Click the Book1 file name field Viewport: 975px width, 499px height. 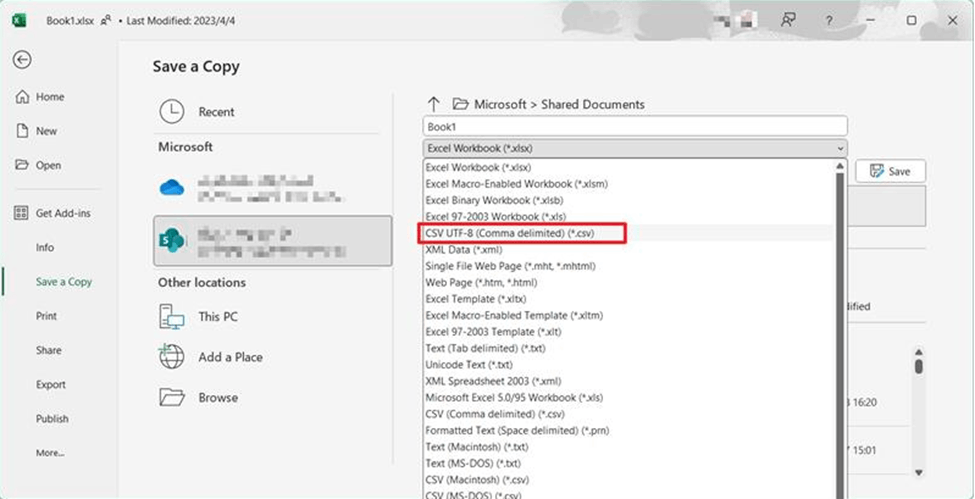click(635, 126)
